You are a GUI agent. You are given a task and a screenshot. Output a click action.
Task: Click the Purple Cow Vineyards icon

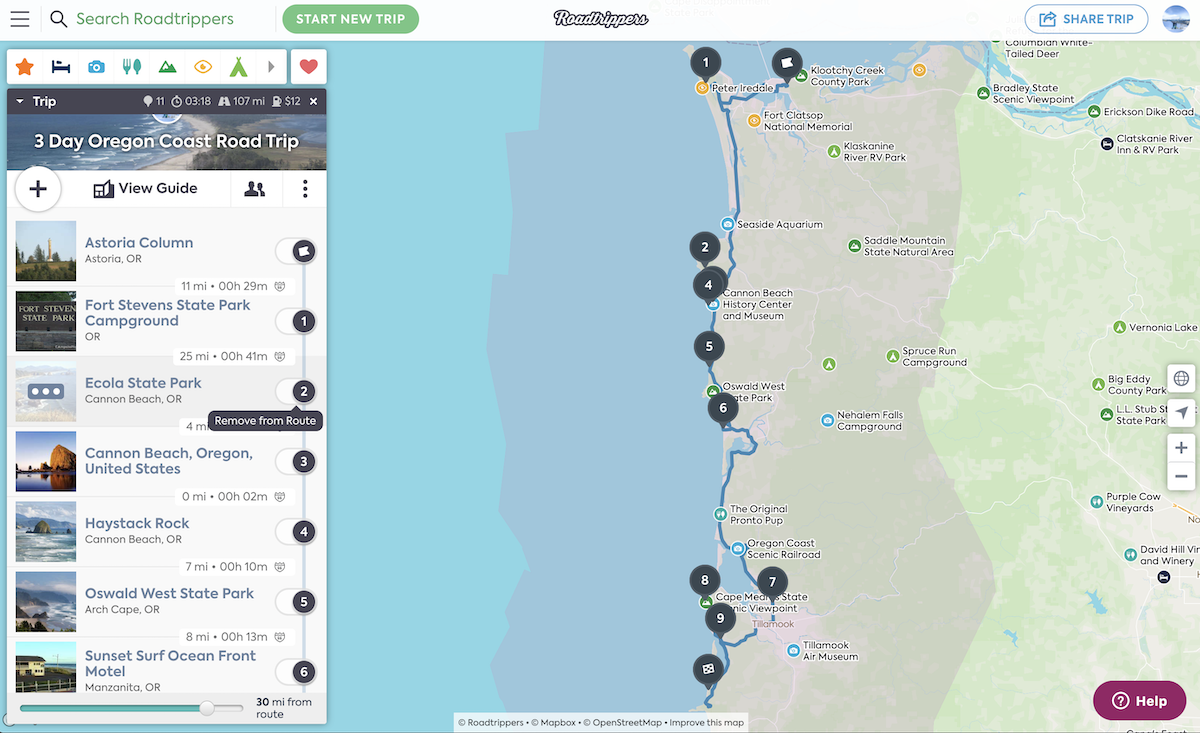point(1097,500)
